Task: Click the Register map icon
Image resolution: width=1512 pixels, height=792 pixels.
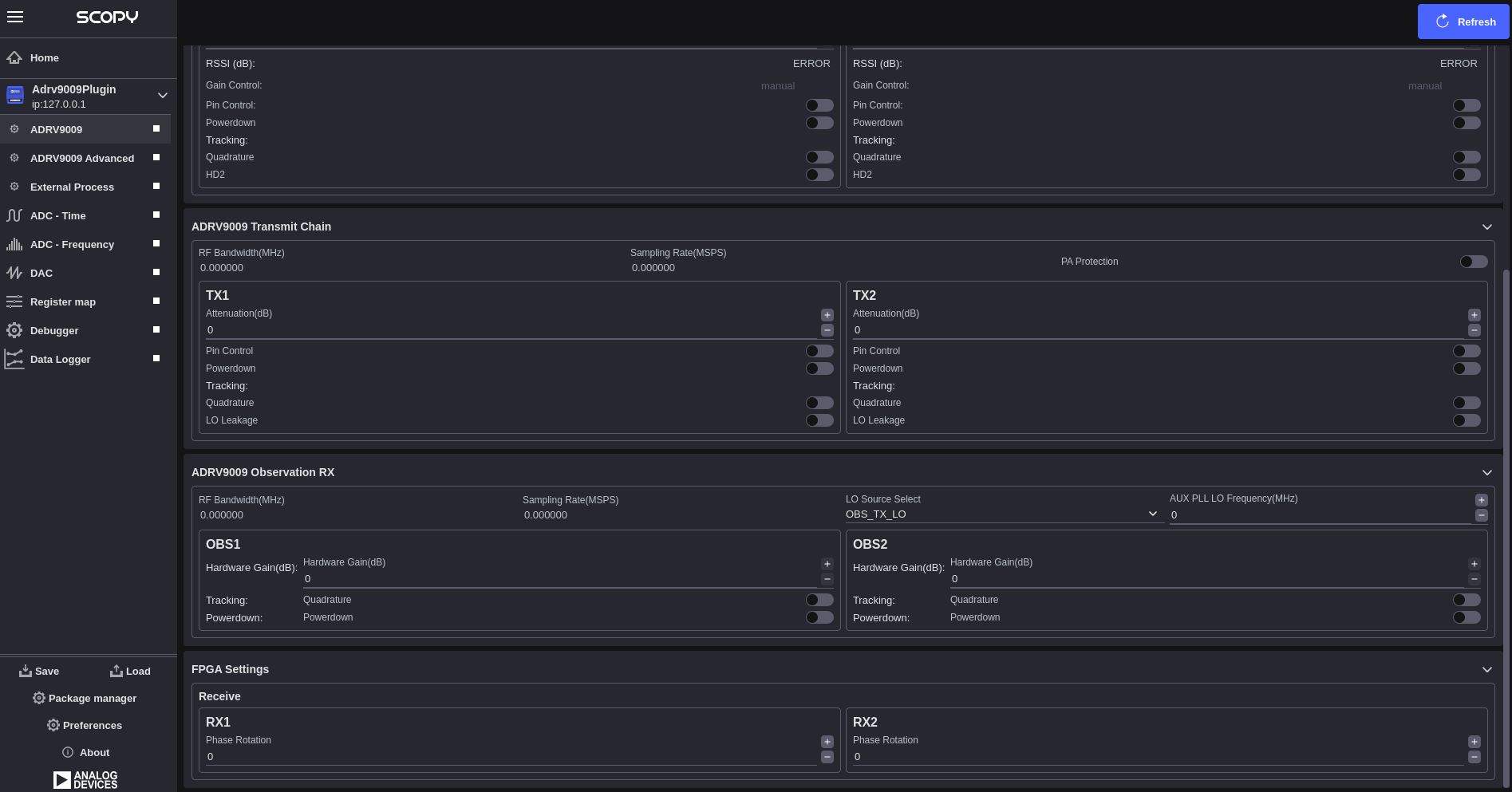Action: [x=14, y=301]
